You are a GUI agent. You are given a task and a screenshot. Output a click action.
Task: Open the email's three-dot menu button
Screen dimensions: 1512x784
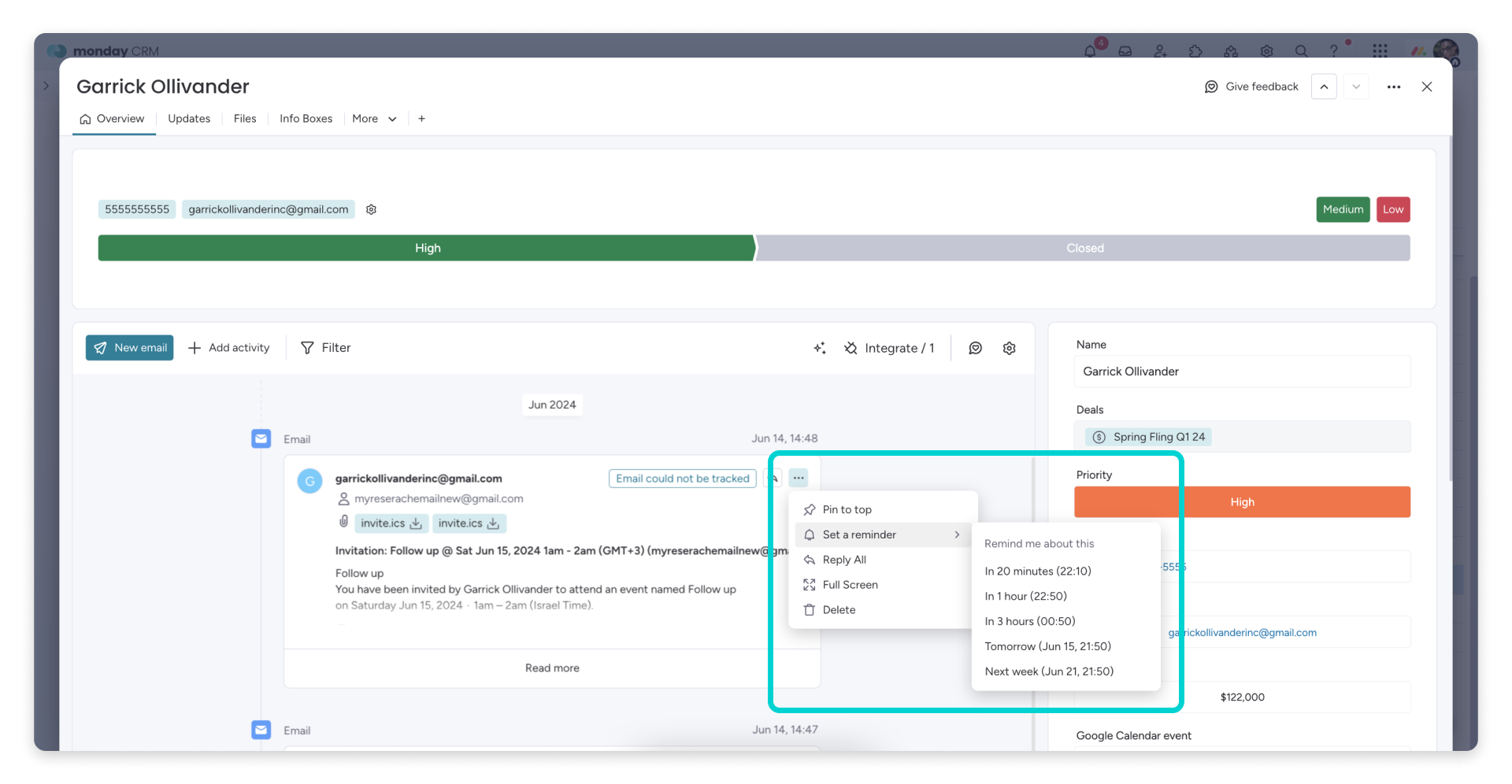799,478
